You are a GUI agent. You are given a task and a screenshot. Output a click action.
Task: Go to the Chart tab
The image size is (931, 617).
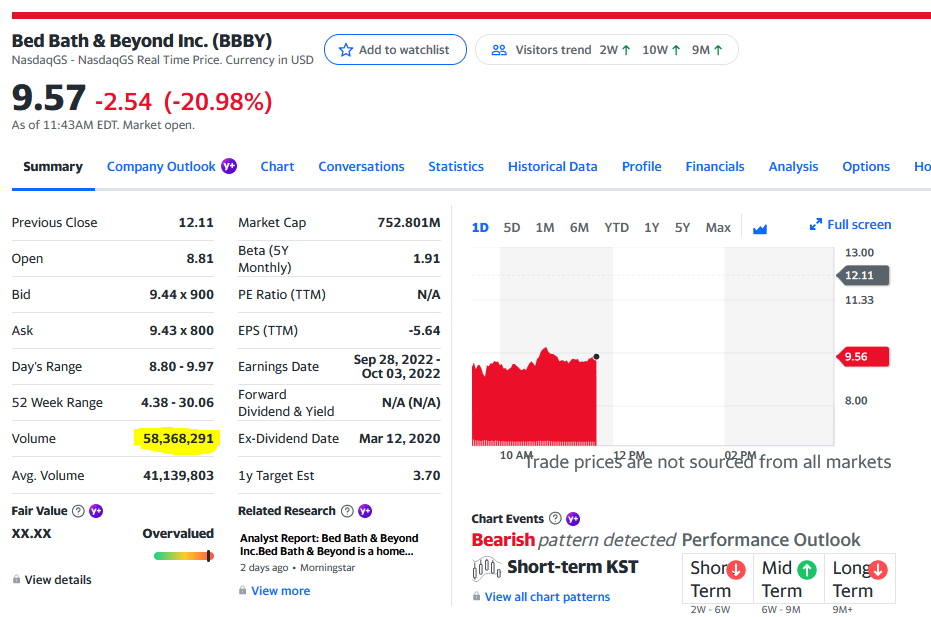click(277, 166)
